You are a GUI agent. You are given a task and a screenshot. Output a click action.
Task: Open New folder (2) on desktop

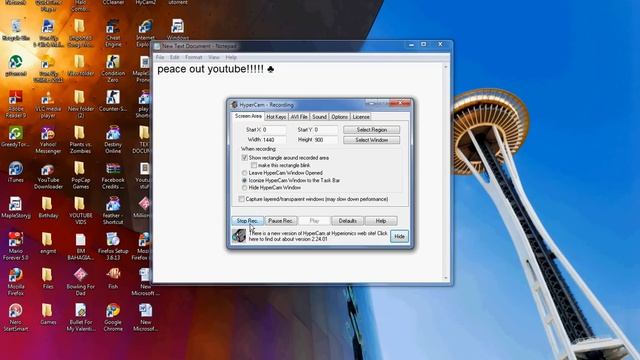pos(80,103)
